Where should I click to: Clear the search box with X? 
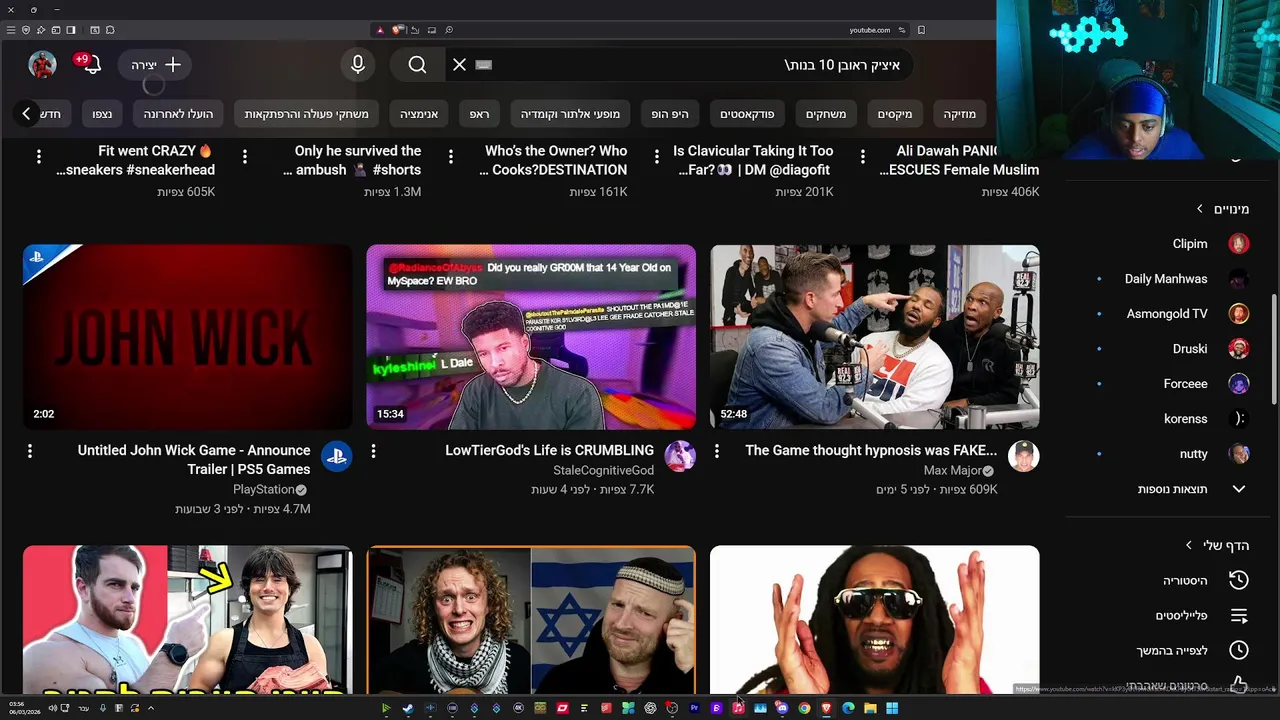coord(459,65)
